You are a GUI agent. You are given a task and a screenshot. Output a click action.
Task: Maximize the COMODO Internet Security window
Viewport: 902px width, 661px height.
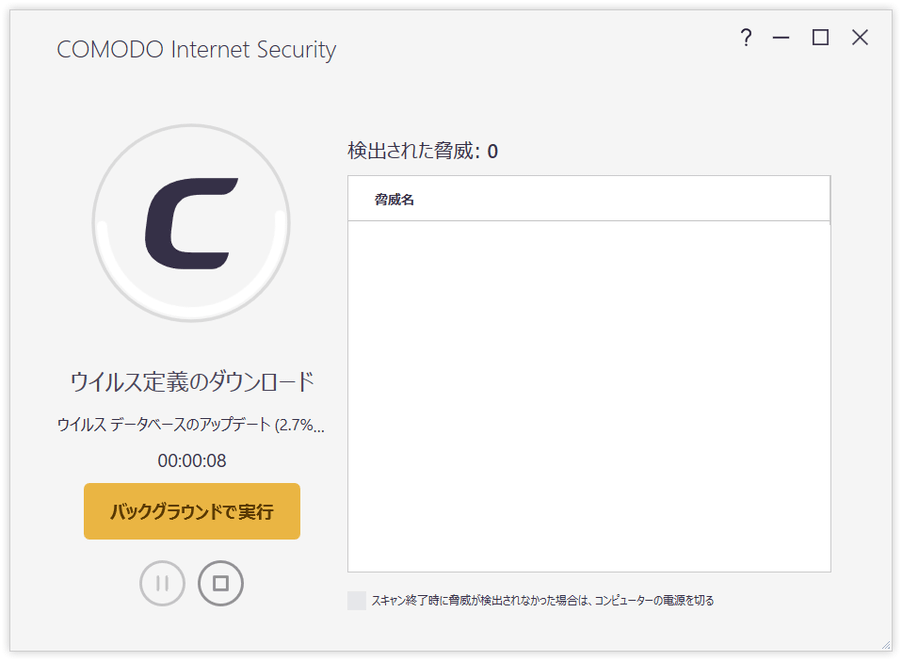820,38
